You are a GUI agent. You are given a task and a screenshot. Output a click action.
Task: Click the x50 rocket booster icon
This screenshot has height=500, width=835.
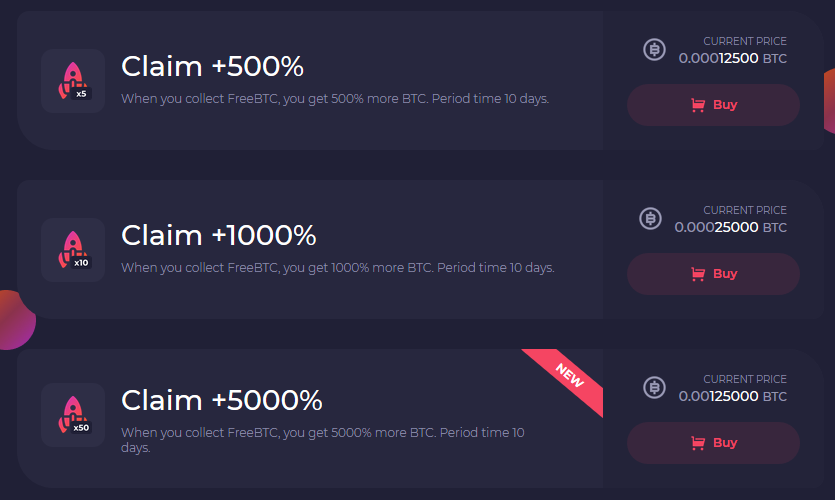(73, 415)
